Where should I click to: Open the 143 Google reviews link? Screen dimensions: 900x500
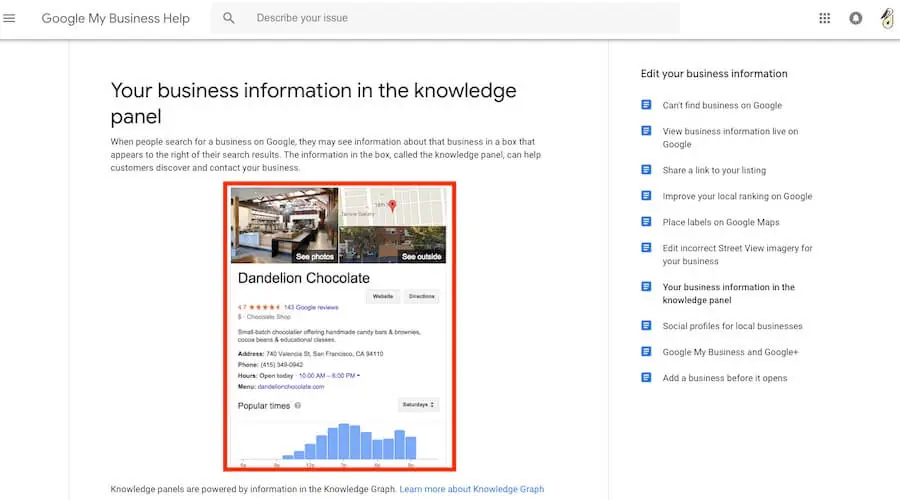311,307
